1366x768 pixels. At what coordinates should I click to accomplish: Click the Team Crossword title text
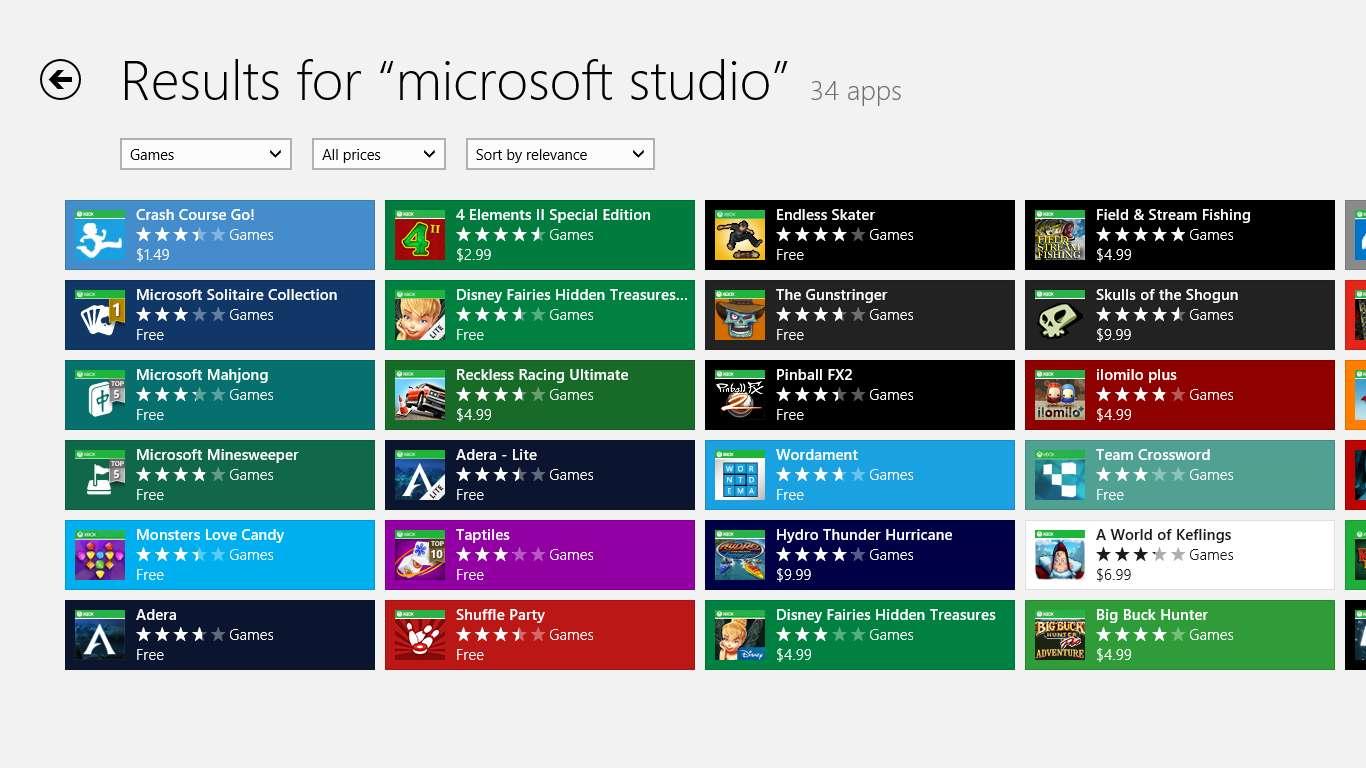[x=1153, y=455]
